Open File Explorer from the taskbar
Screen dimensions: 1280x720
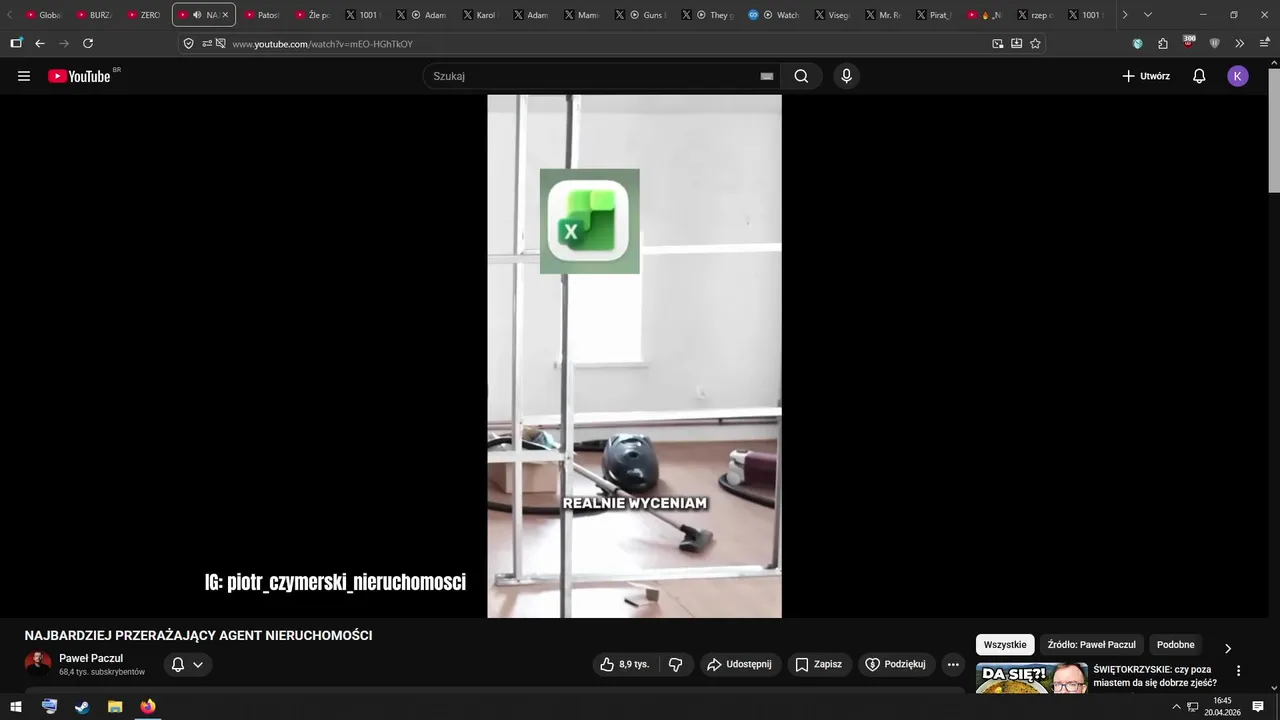[x=115, y=707]
